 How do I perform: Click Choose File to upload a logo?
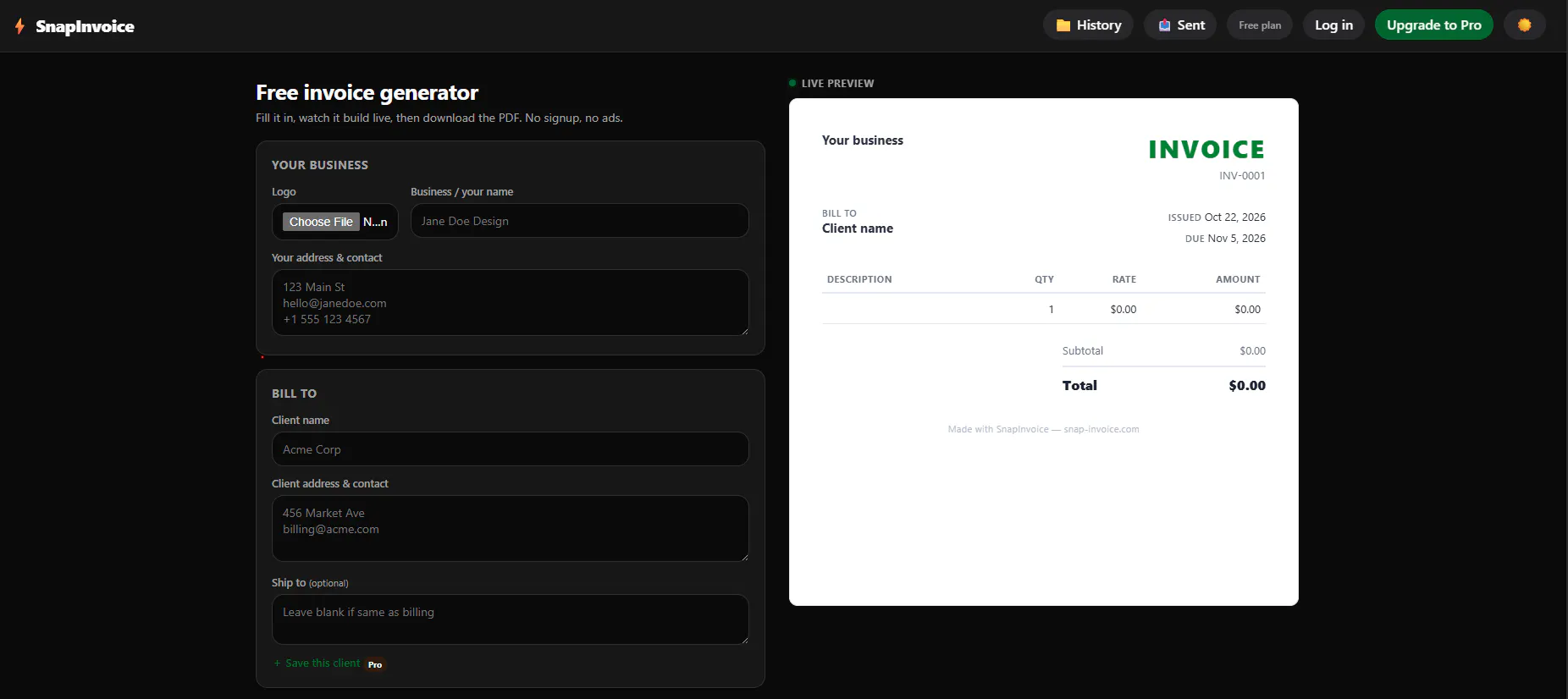click(x=321, y=222)
